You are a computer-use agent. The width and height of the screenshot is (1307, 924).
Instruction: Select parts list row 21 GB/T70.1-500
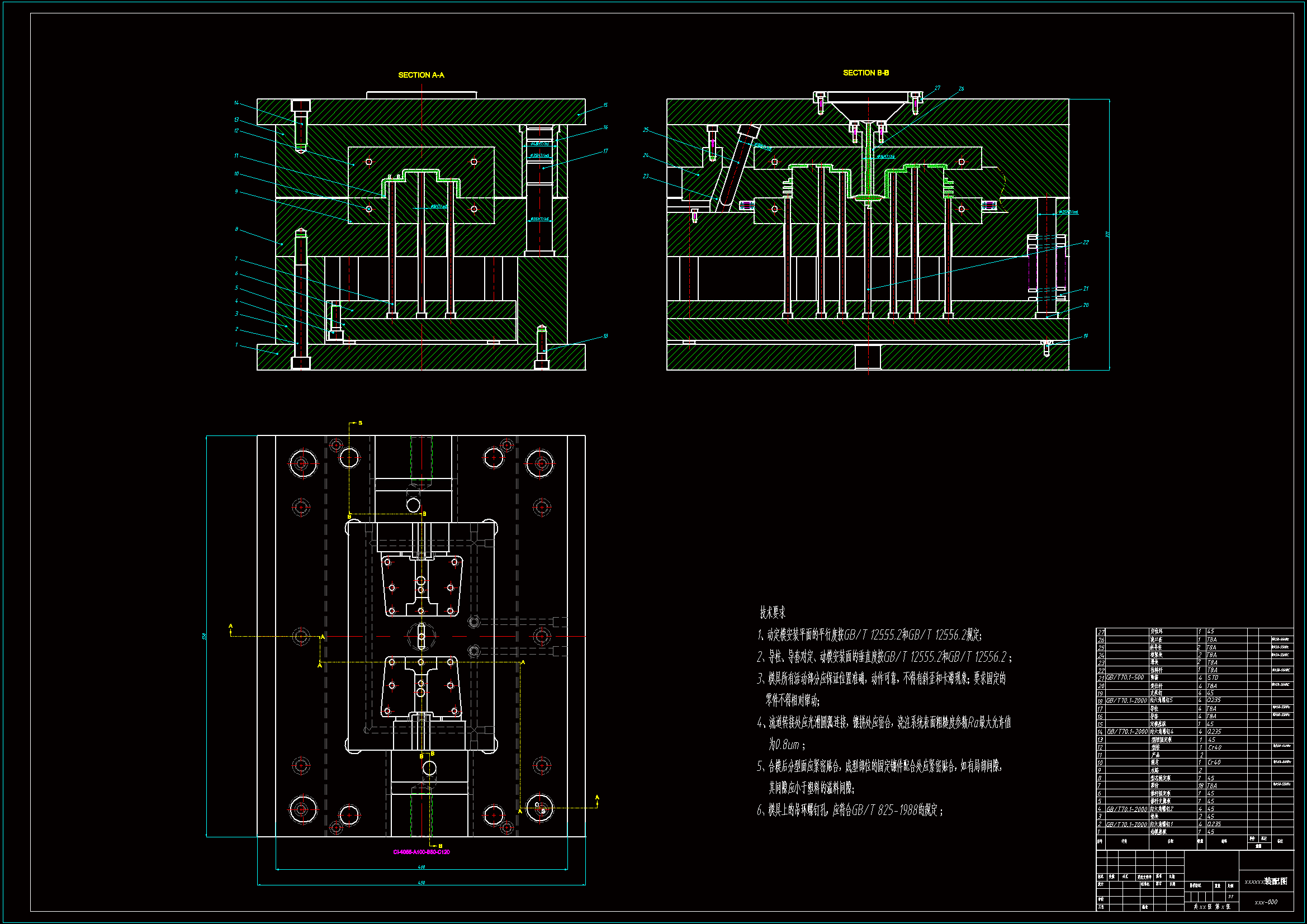pos(1125,677)
